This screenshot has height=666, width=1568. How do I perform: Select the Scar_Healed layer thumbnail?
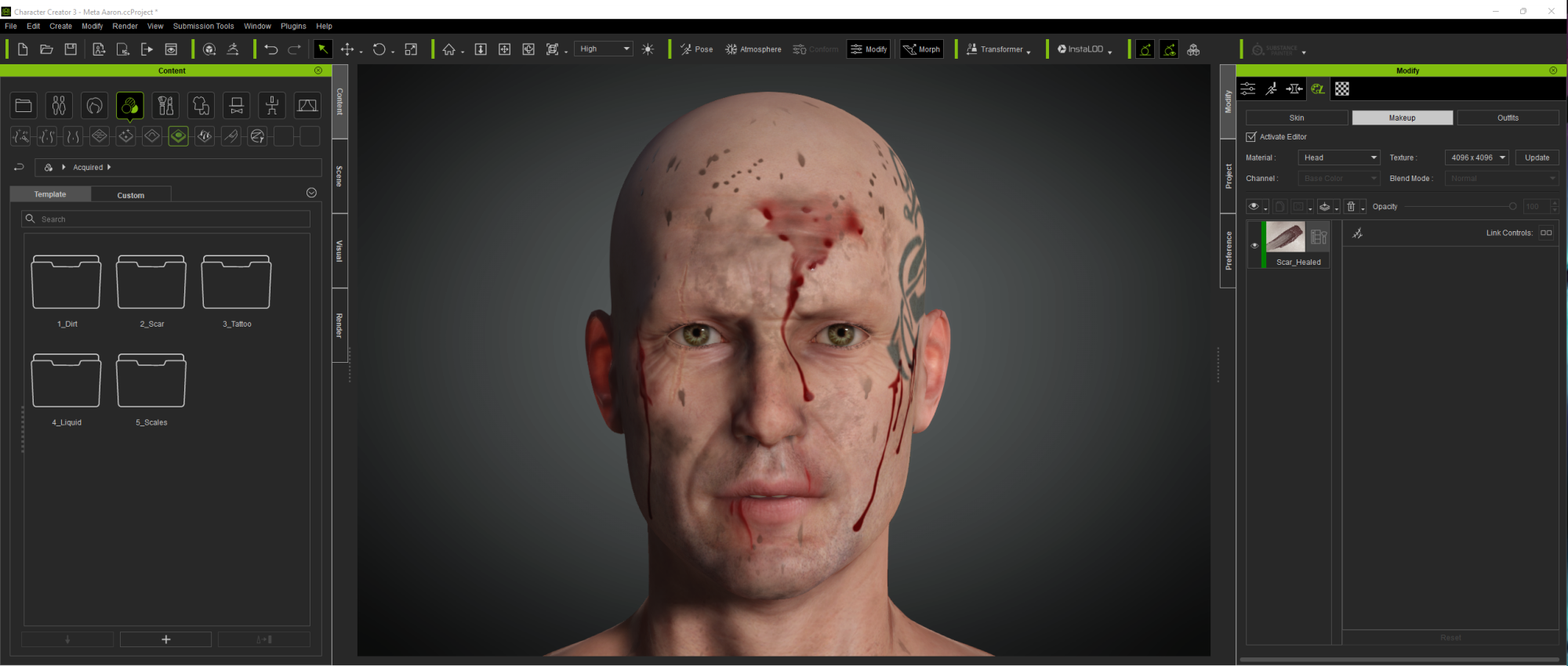click(1285, 237)
